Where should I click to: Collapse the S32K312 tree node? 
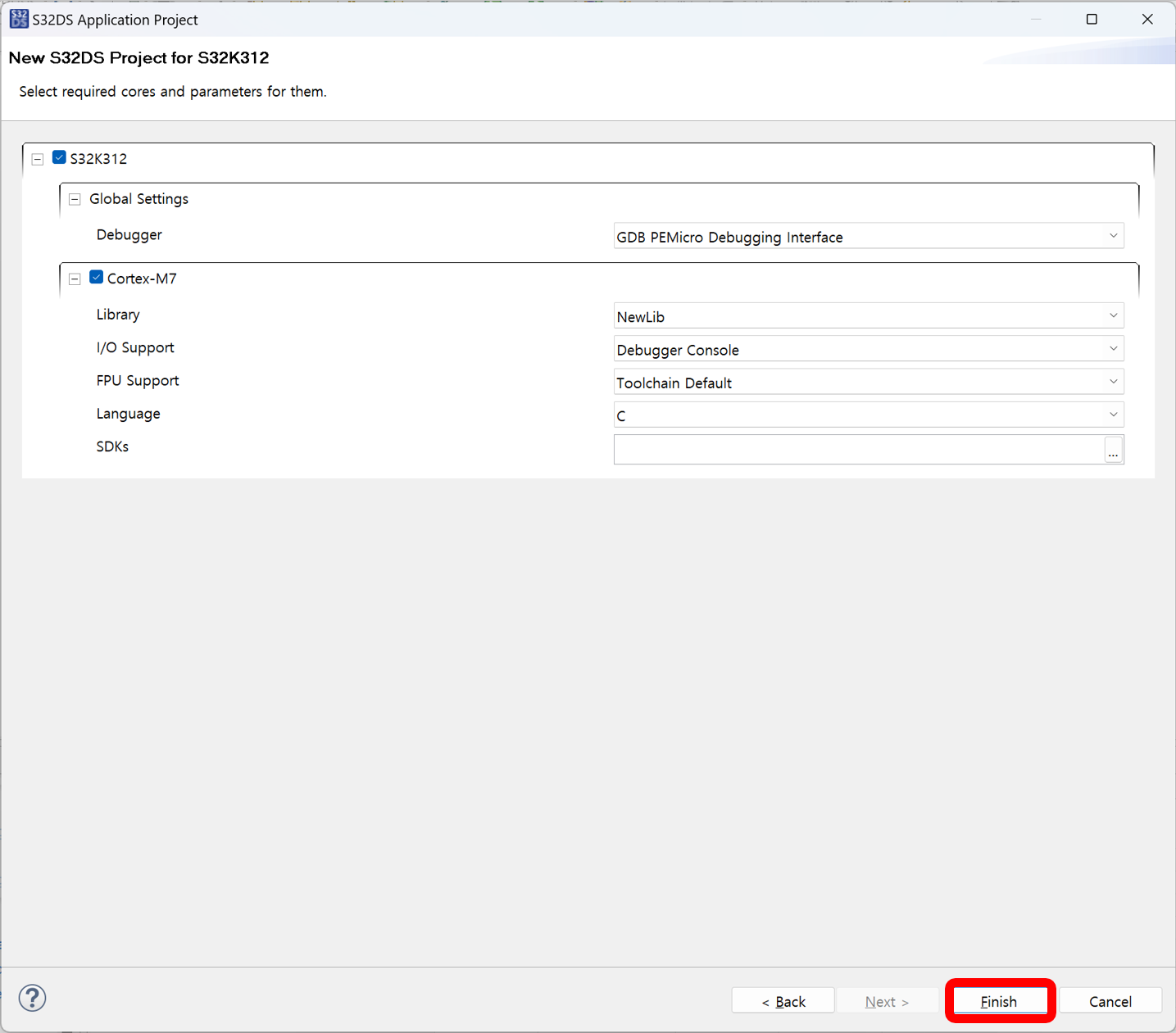38,159
